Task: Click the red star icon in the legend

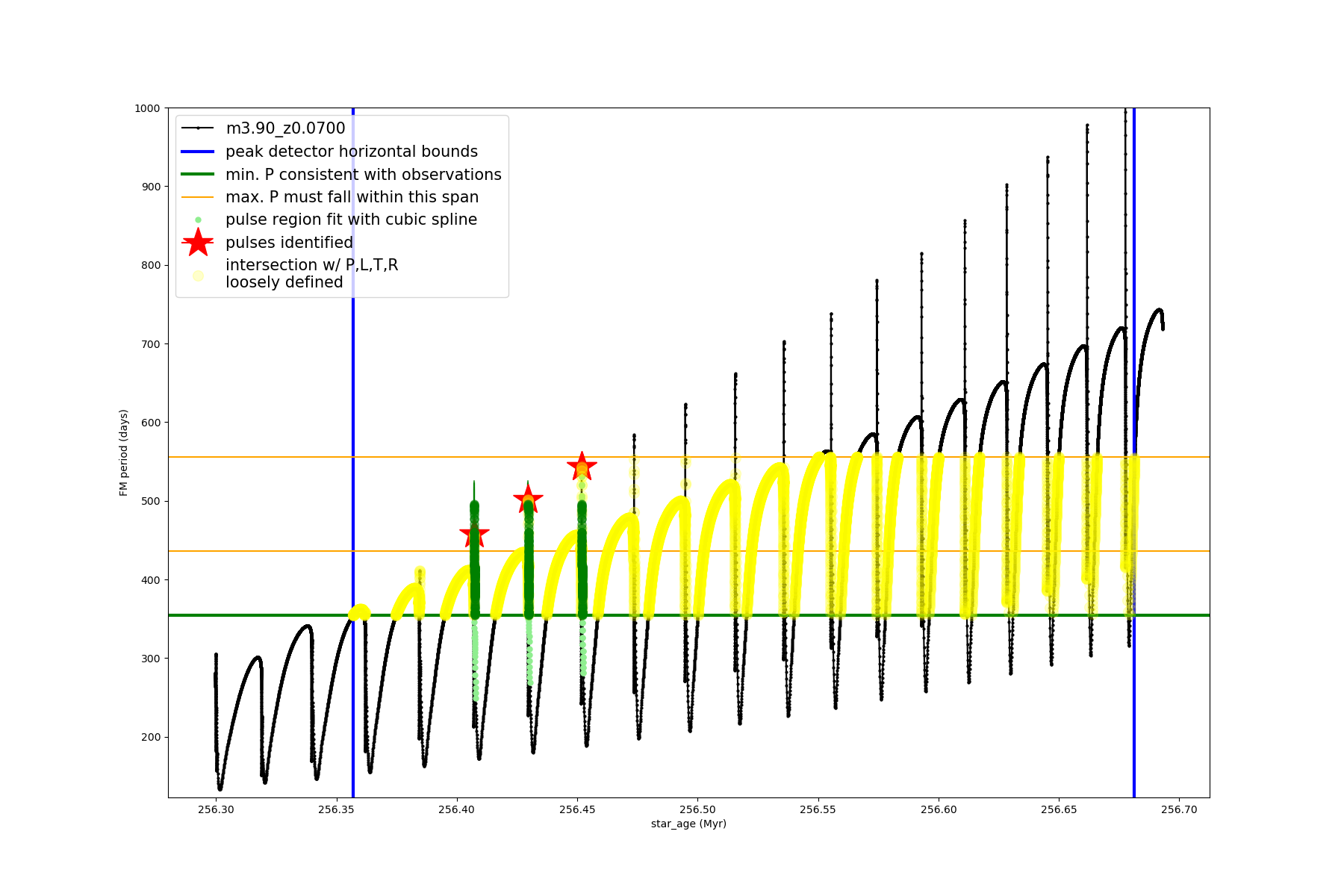Action: click(198, 243)
